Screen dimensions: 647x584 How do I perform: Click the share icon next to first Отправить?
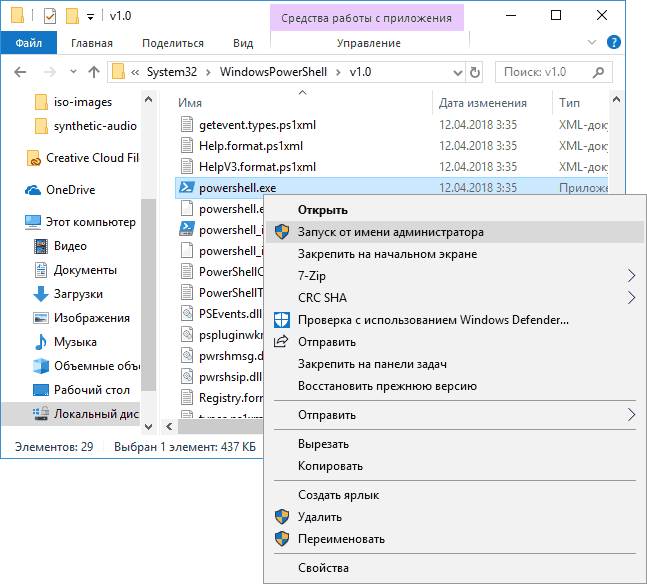[281, 342]
